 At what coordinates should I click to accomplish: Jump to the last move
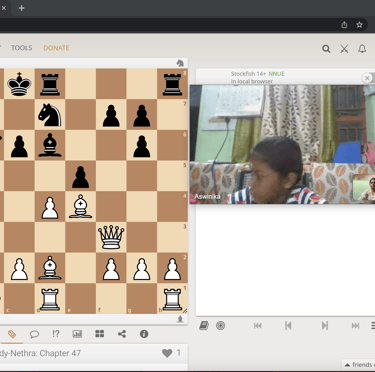tap(355, 325)
